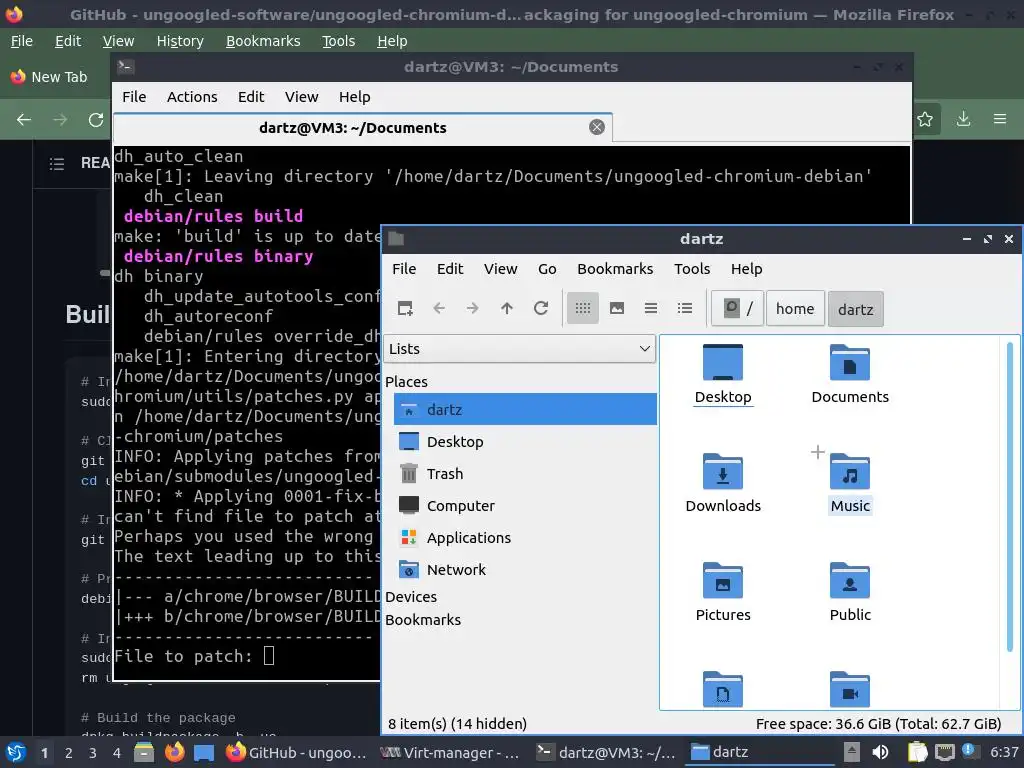
Task: Open the terminal's Help menu
Action: click(x=355, y=97)
